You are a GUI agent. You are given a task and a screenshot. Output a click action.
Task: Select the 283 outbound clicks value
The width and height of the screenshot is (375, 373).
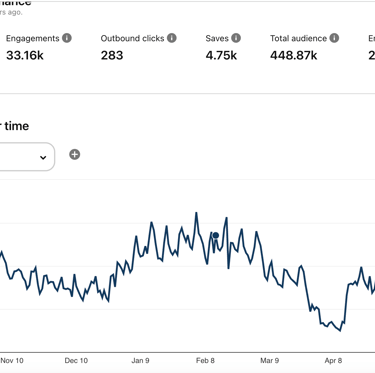click(x=112, y=55)
